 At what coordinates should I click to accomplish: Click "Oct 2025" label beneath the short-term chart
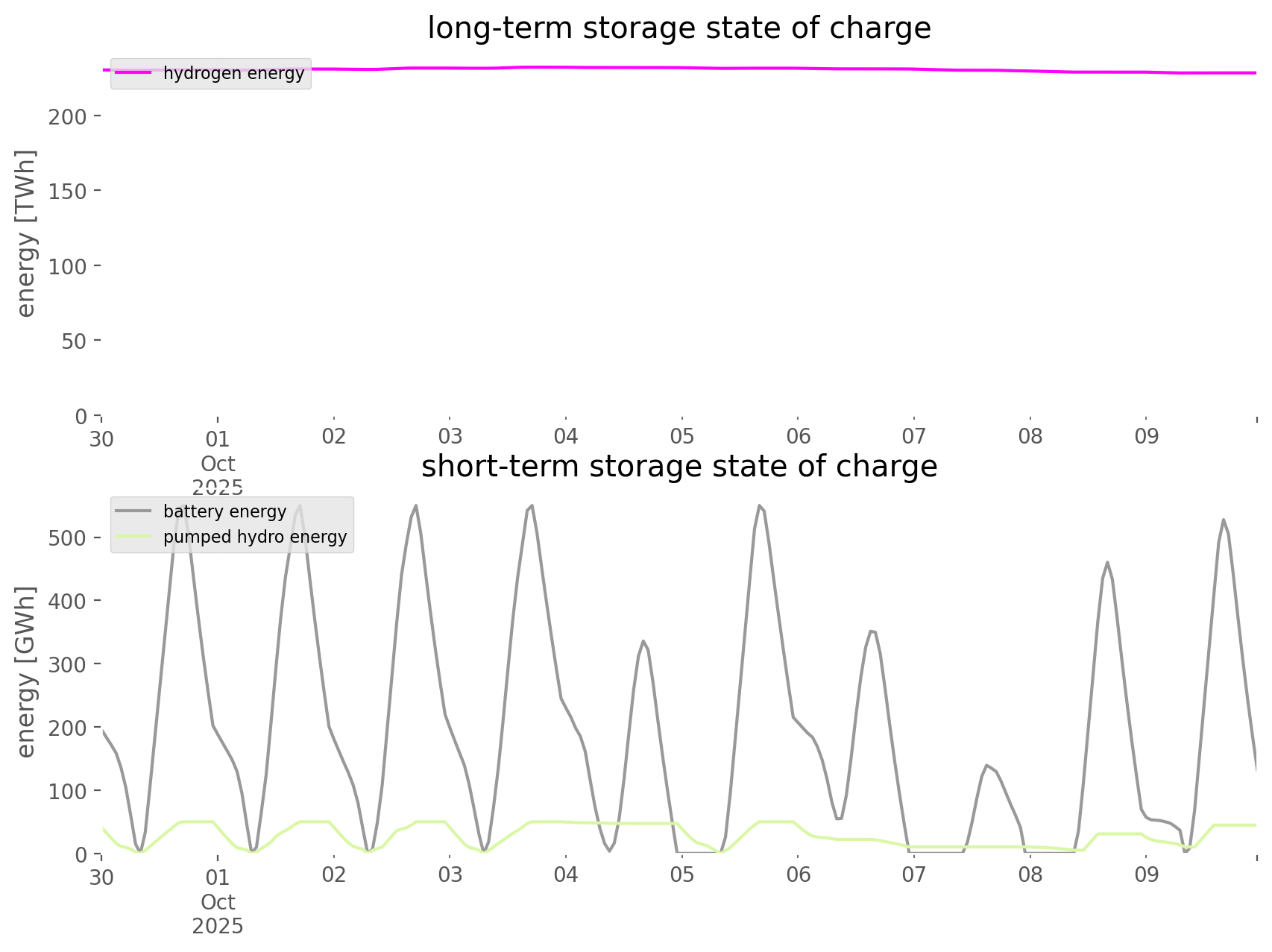(x=218, y=914)
